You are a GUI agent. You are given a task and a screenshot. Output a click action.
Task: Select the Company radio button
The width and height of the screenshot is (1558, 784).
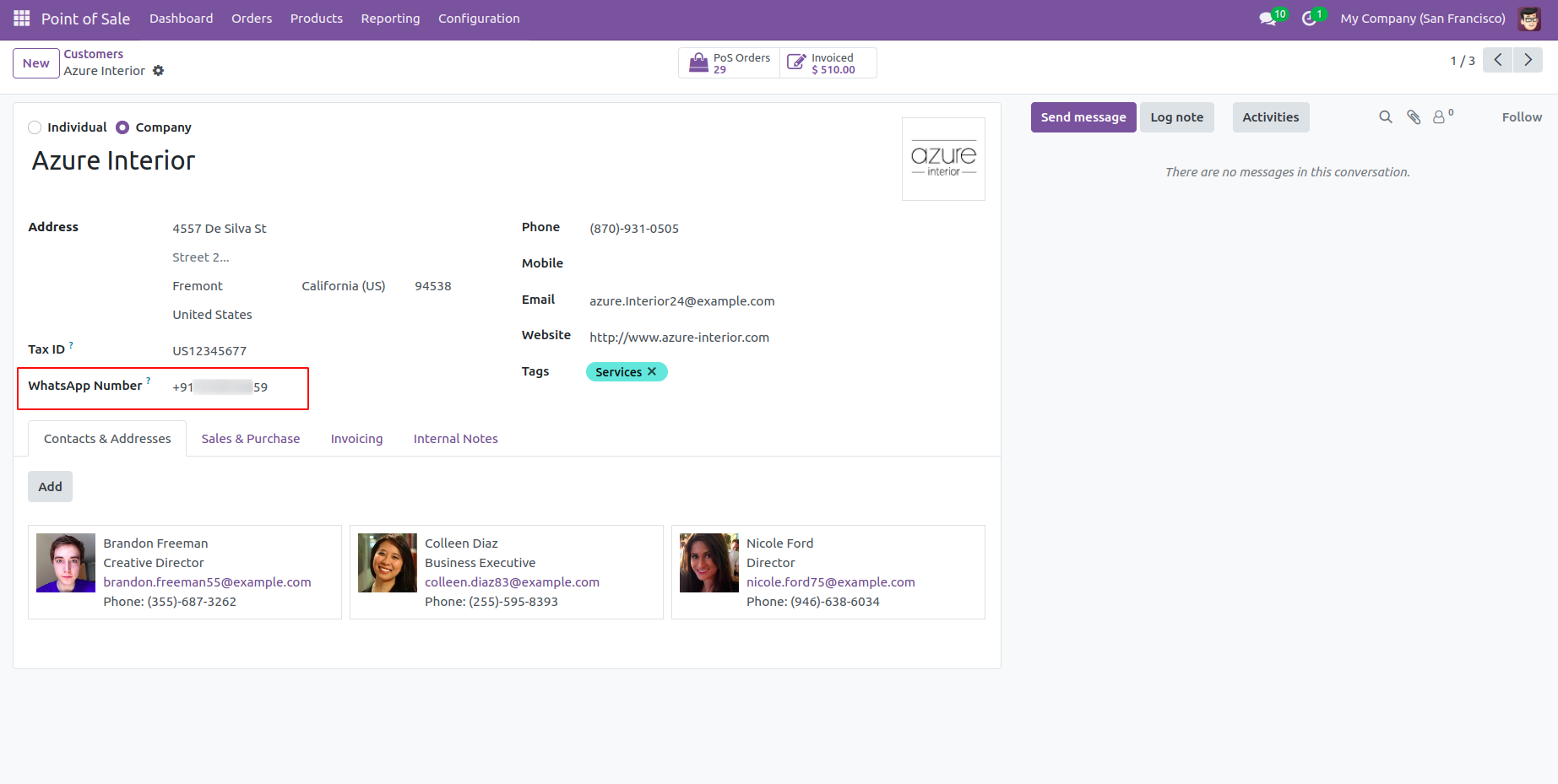point(122,127)
